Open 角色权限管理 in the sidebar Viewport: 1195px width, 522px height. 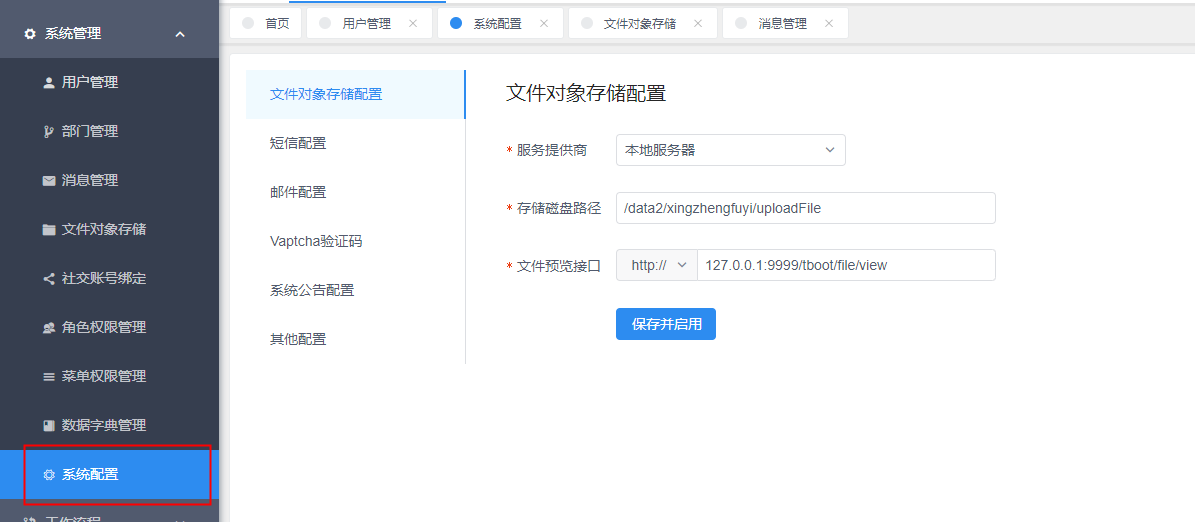click(x=110, y=327)
